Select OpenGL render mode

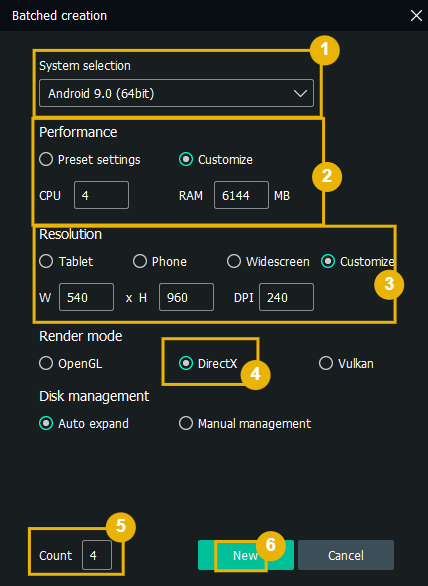pyautogui.click(x=71, y=363)
